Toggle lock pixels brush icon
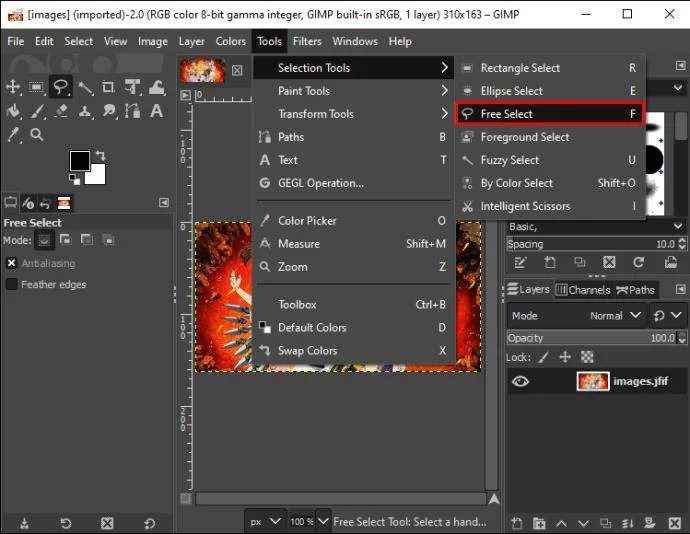Screen dimensions: 690x534 coord(544,357)
